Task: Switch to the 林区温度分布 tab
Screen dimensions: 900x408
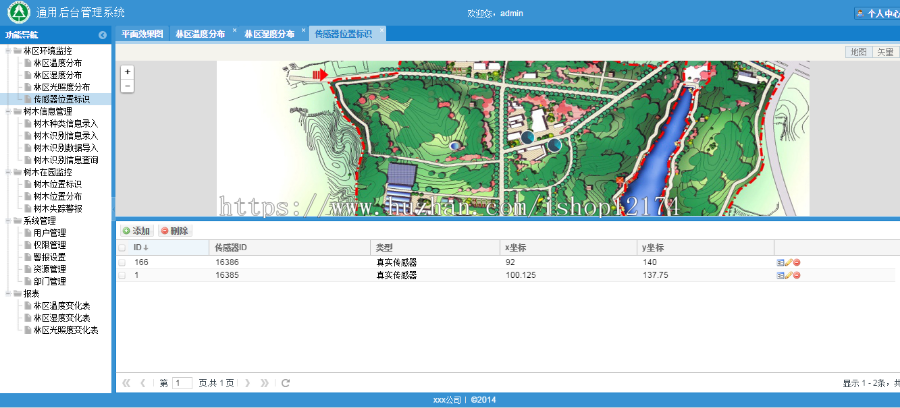Action: click(x=200, y=34)
